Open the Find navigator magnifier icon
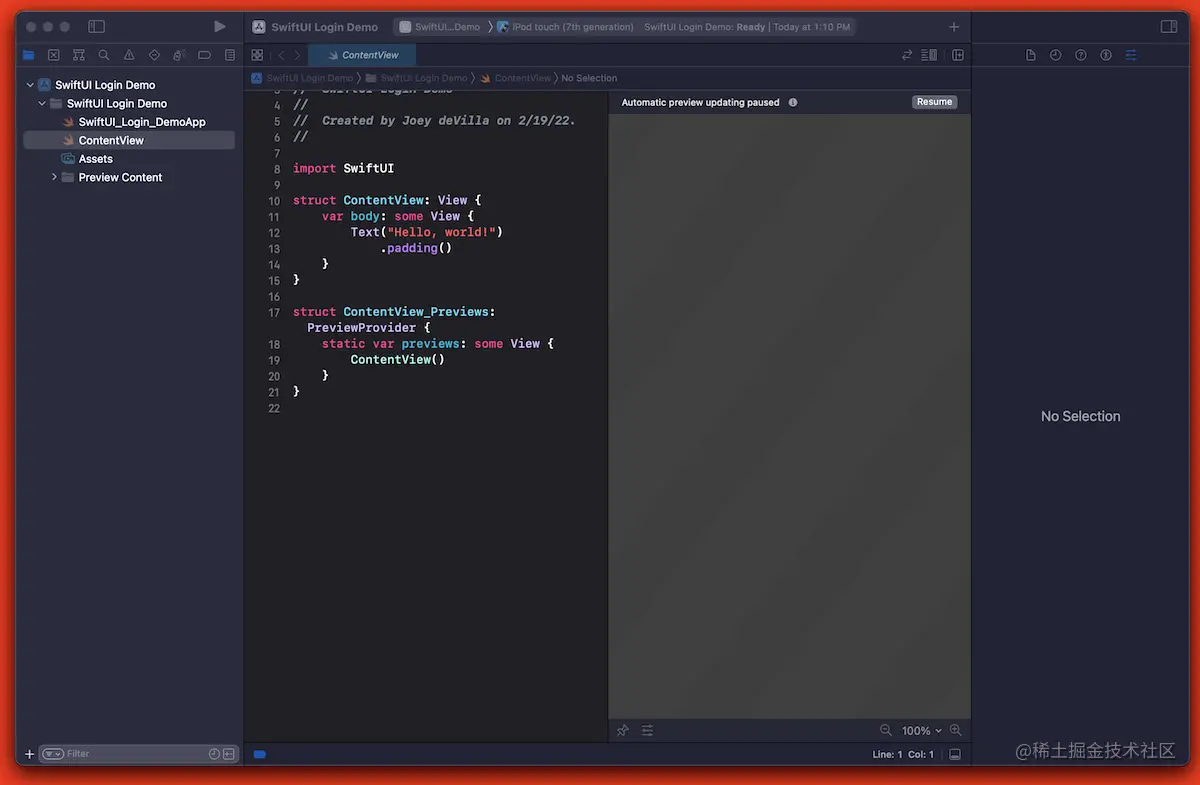The image size is (1200, 785). (104, 55)
